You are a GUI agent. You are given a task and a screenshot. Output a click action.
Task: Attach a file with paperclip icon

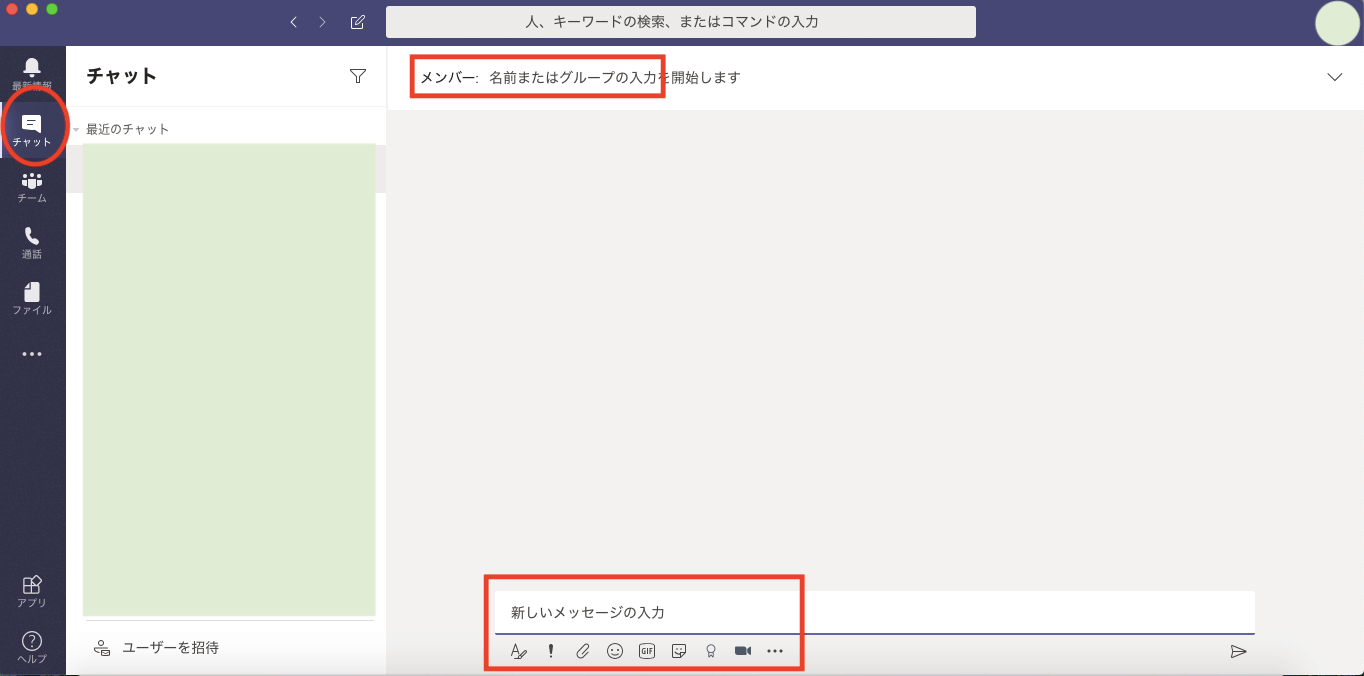[x=583, y=651]
